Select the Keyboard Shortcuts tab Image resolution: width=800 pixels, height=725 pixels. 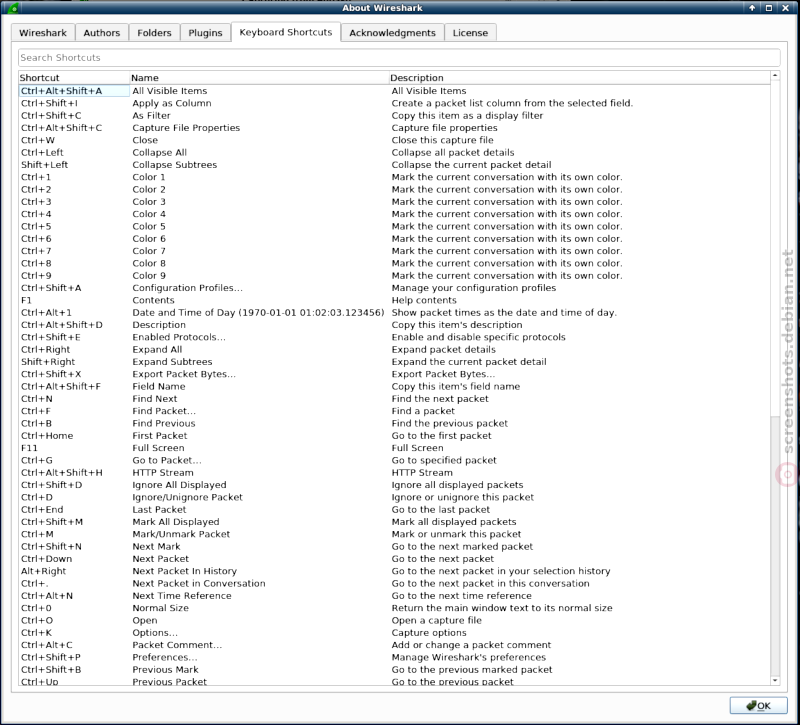point(286,32)
